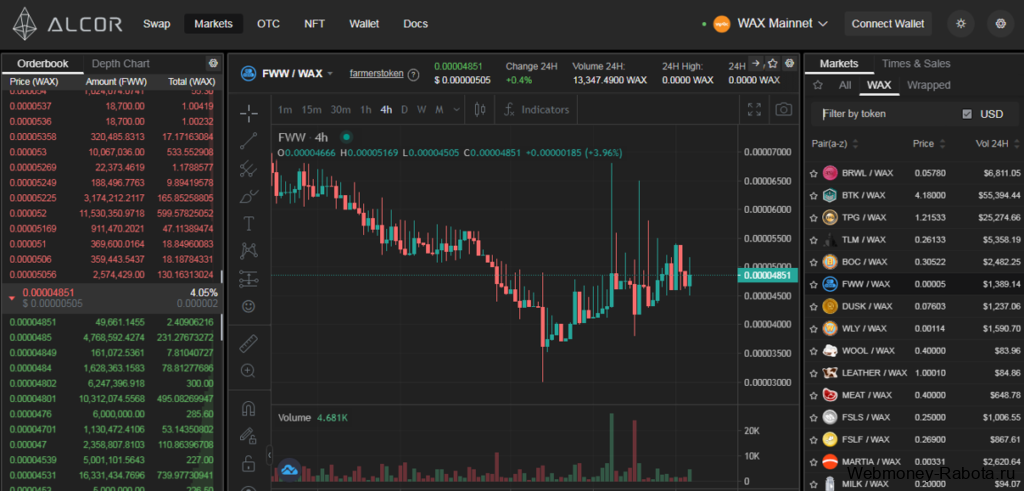This screenshot has height=491, width=1024.
Task: Open the NFT page
Action: point(315,24)
